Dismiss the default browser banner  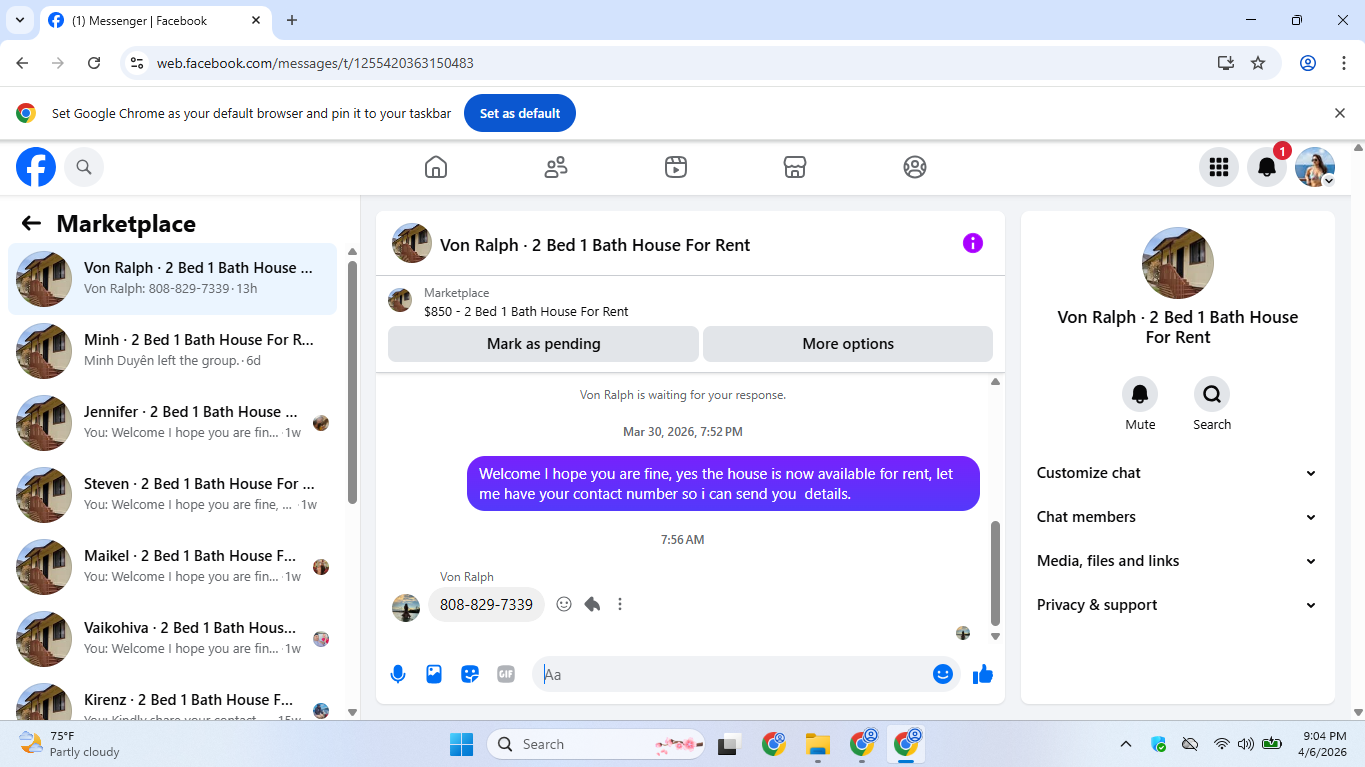1340,113
